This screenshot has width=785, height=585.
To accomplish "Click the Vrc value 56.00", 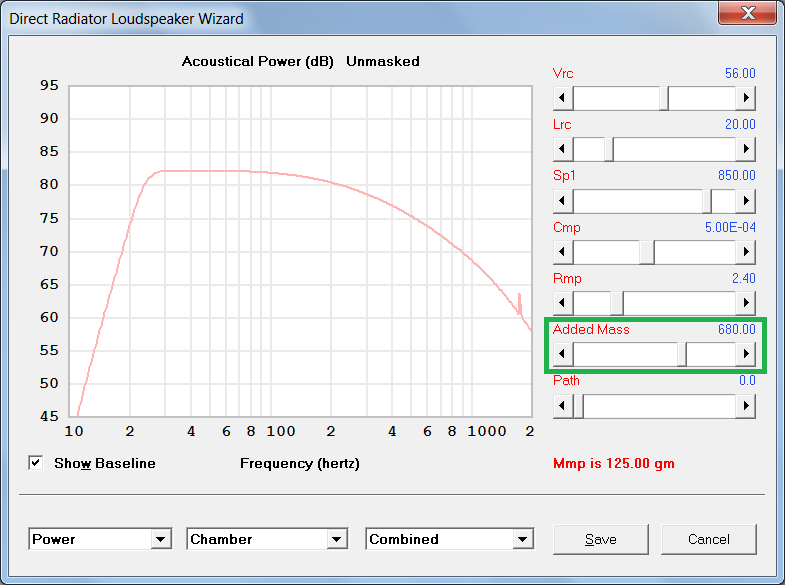I will 740,74.
